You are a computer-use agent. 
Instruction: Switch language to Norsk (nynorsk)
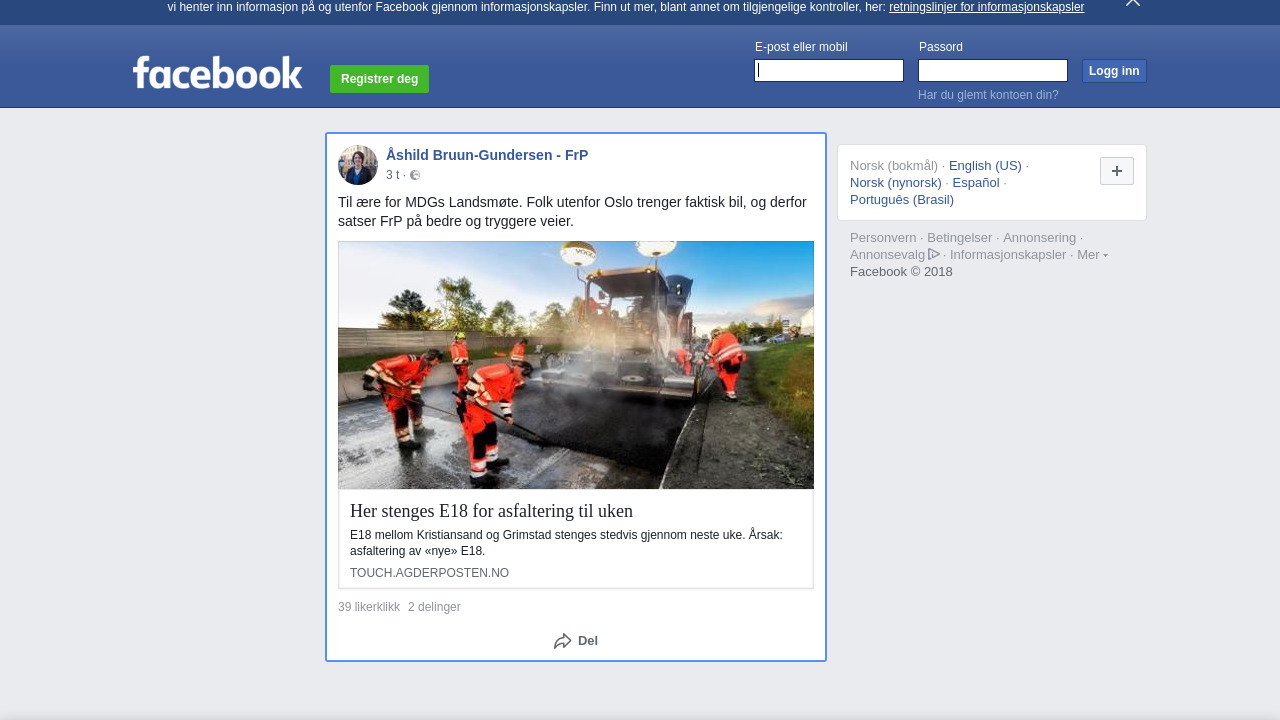point(896,182)
